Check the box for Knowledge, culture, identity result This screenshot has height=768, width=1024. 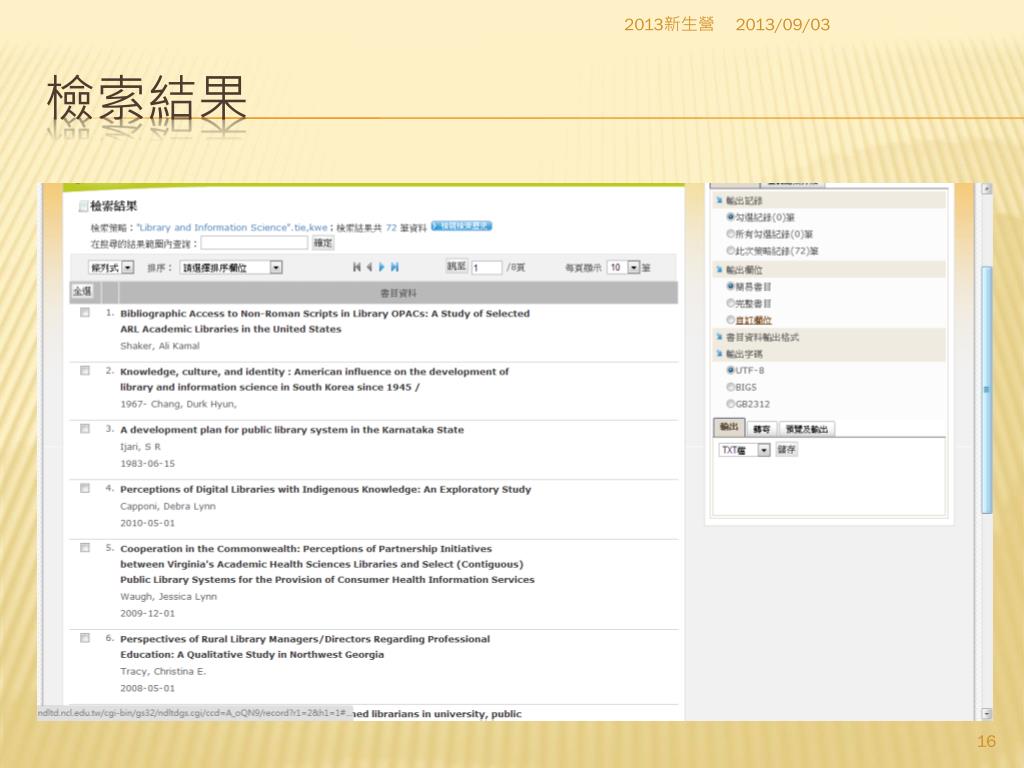tap(85, 371)
